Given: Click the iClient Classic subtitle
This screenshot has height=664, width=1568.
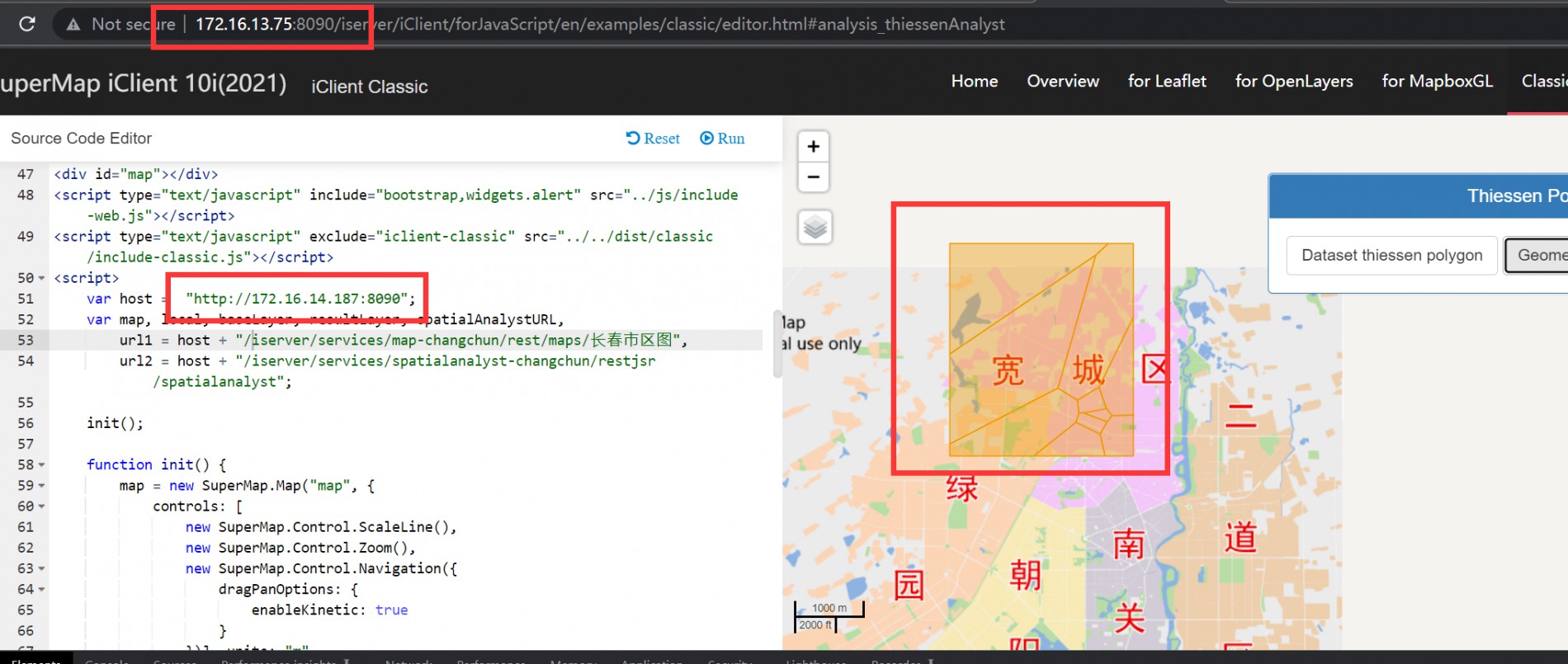Looking at the screenshot, I should coord(370,87).
